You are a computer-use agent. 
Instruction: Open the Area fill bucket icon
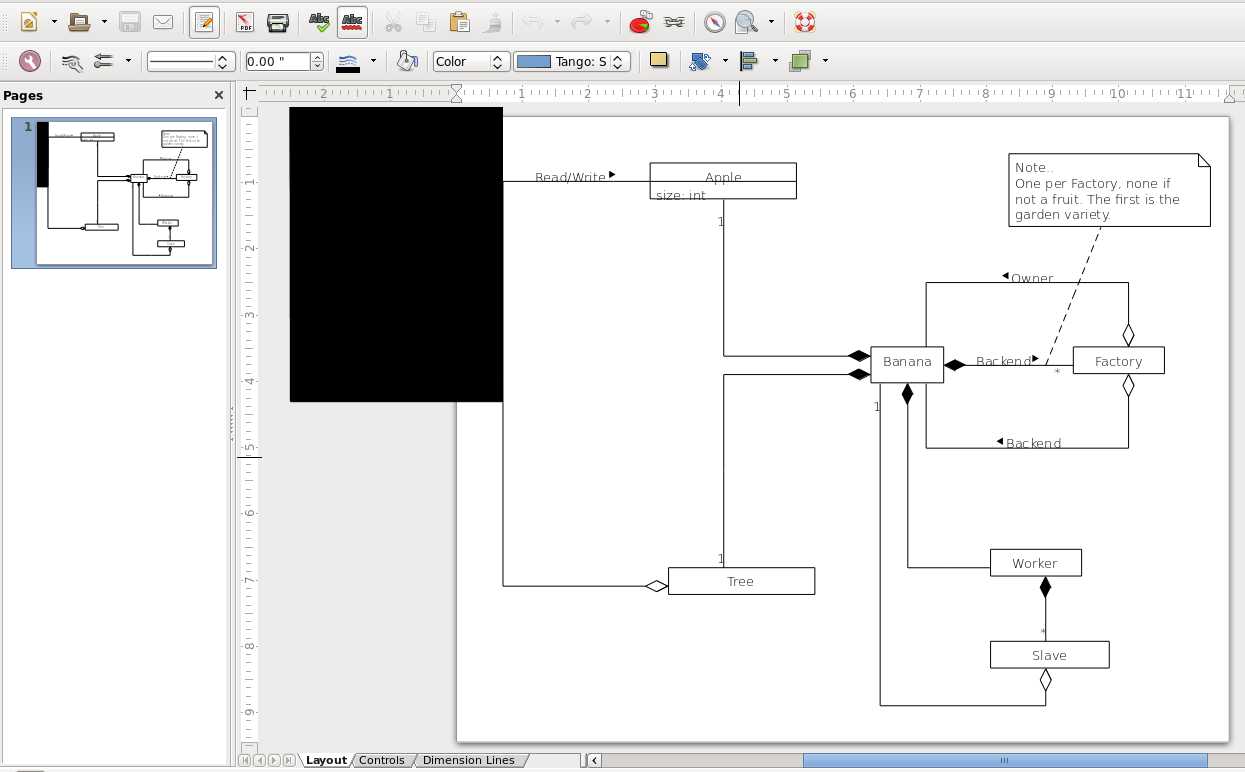pyautogui.click(x=406, y=61)
